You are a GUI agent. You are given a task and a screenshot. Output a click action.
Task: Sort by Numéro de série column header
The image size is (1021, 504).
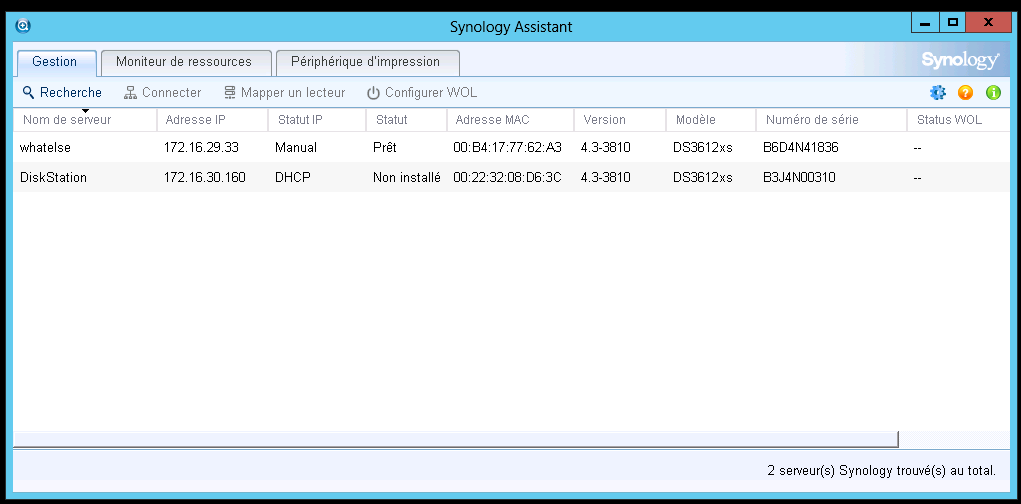[x=832, y=120]
